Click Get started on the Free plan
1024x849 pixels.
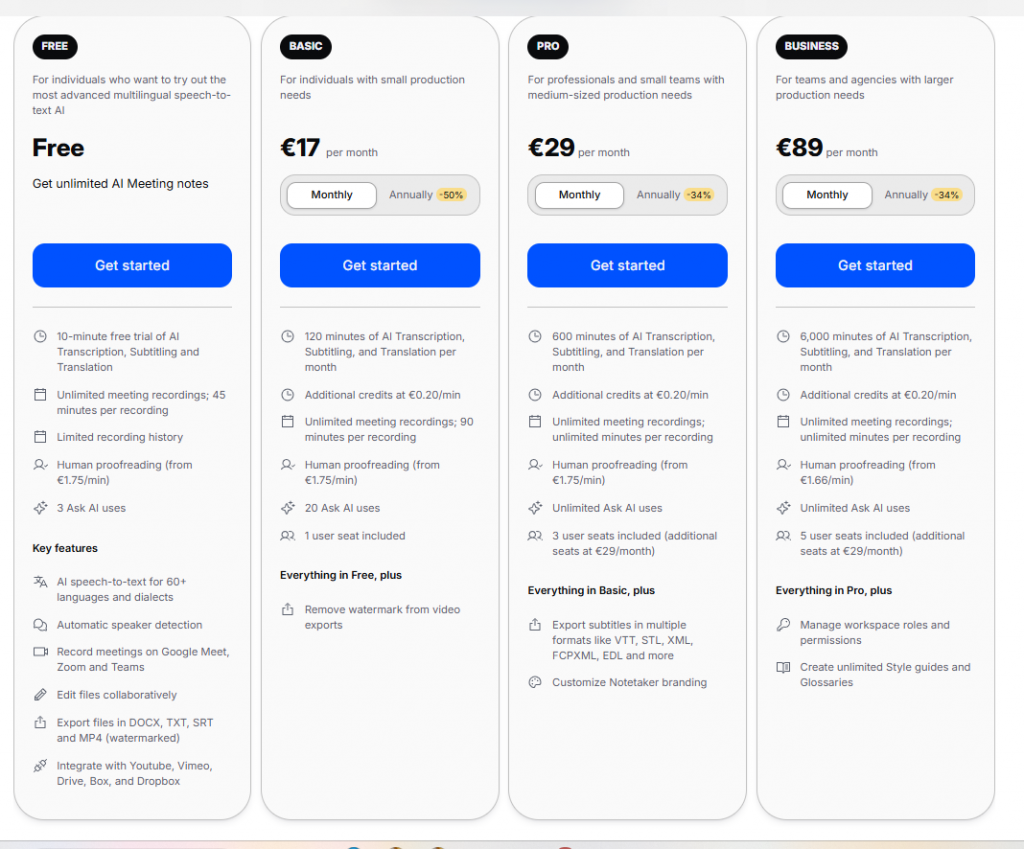tap(132, 265)
